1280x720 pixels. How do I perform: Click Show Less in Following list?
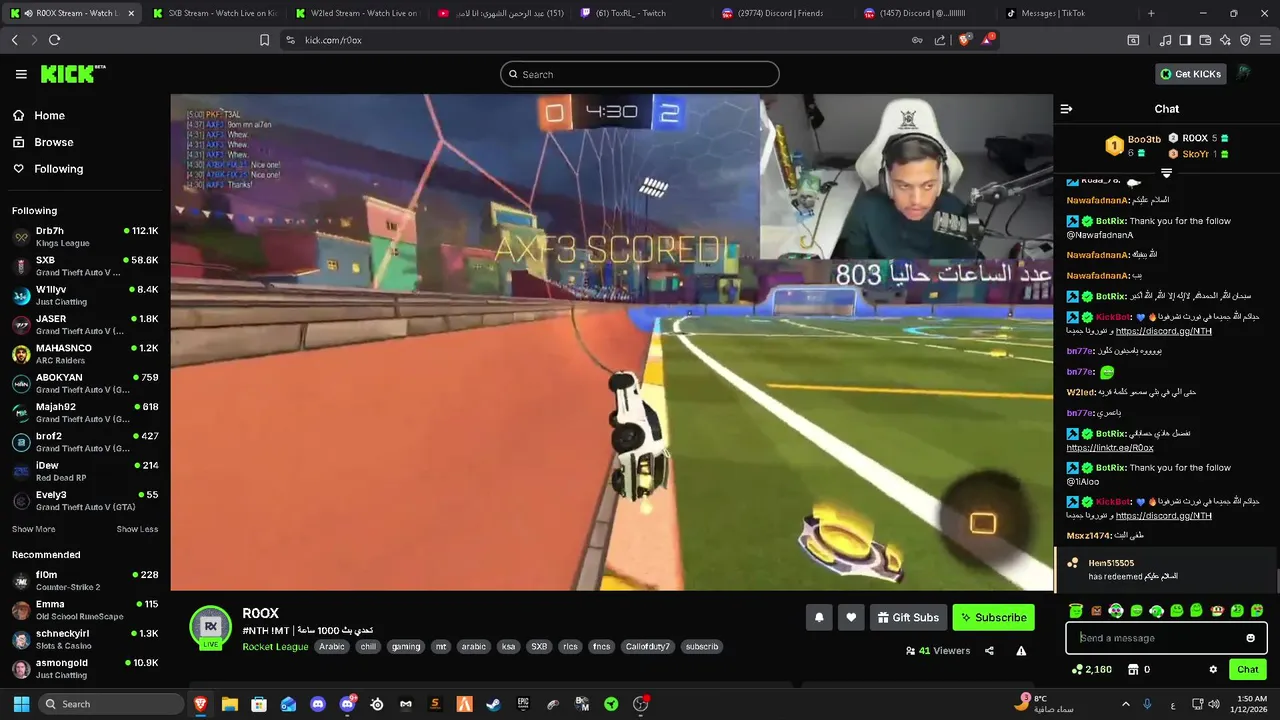point(137,529)
